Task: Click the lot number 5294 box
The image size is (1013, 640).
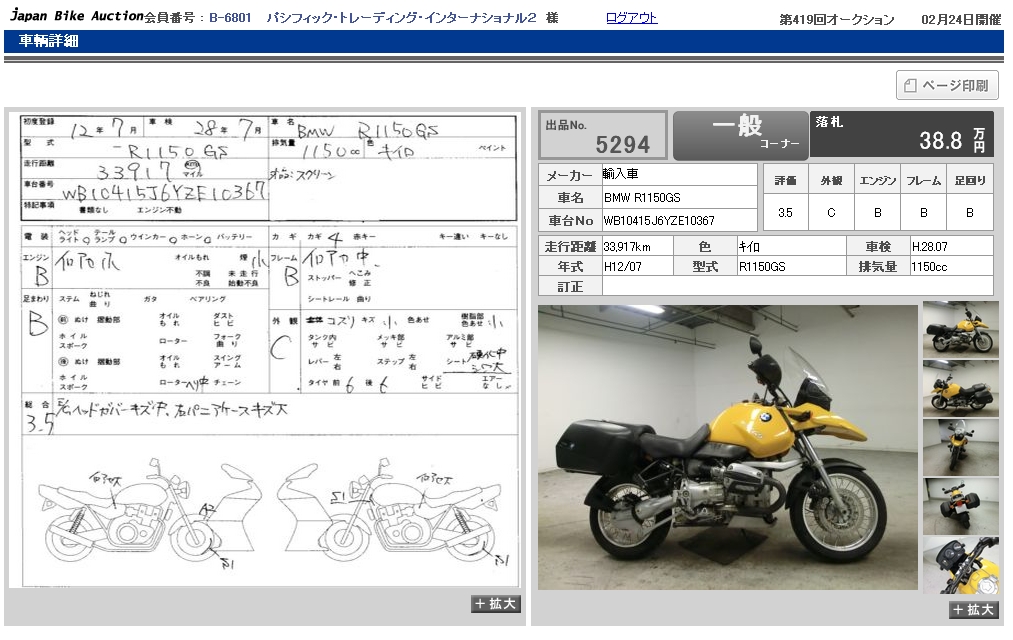Action: pyautogui.click(x=603, y=135)
